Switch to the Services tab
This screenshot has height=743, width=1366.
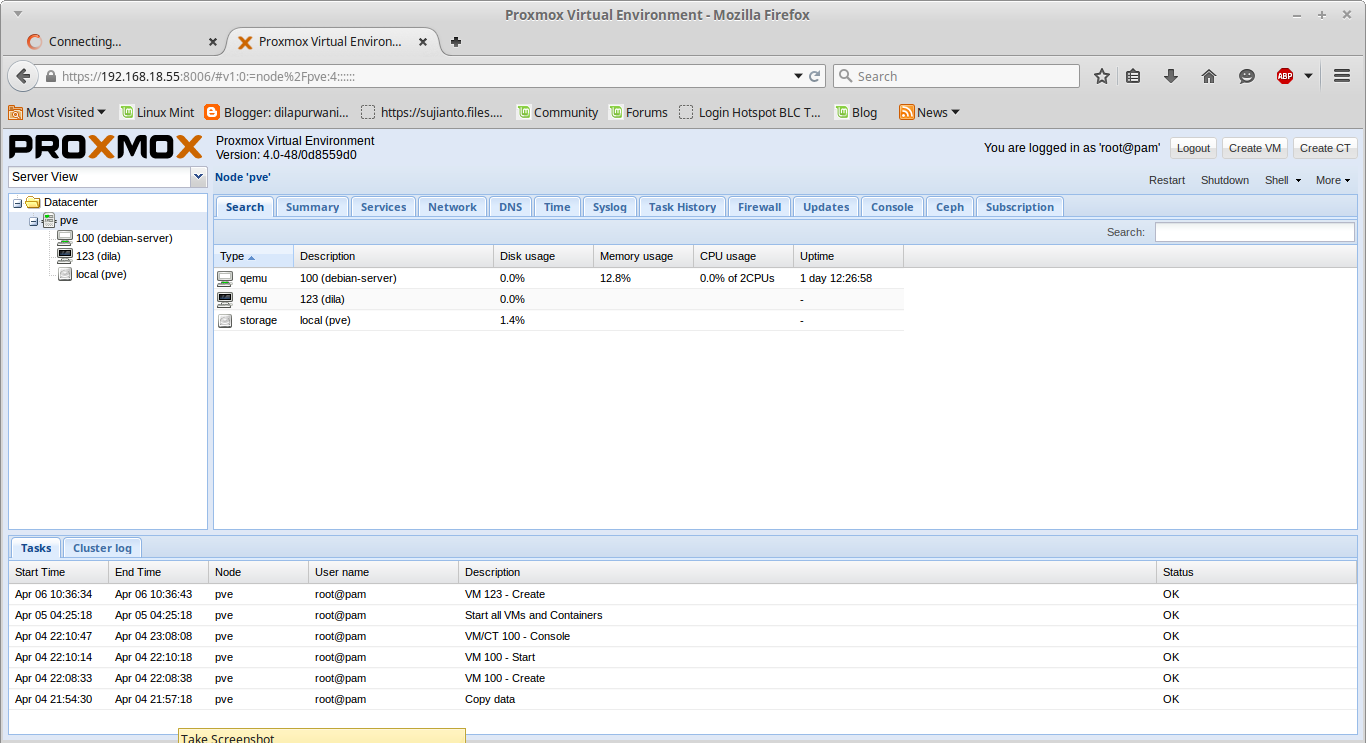click(x=383, y=207)
